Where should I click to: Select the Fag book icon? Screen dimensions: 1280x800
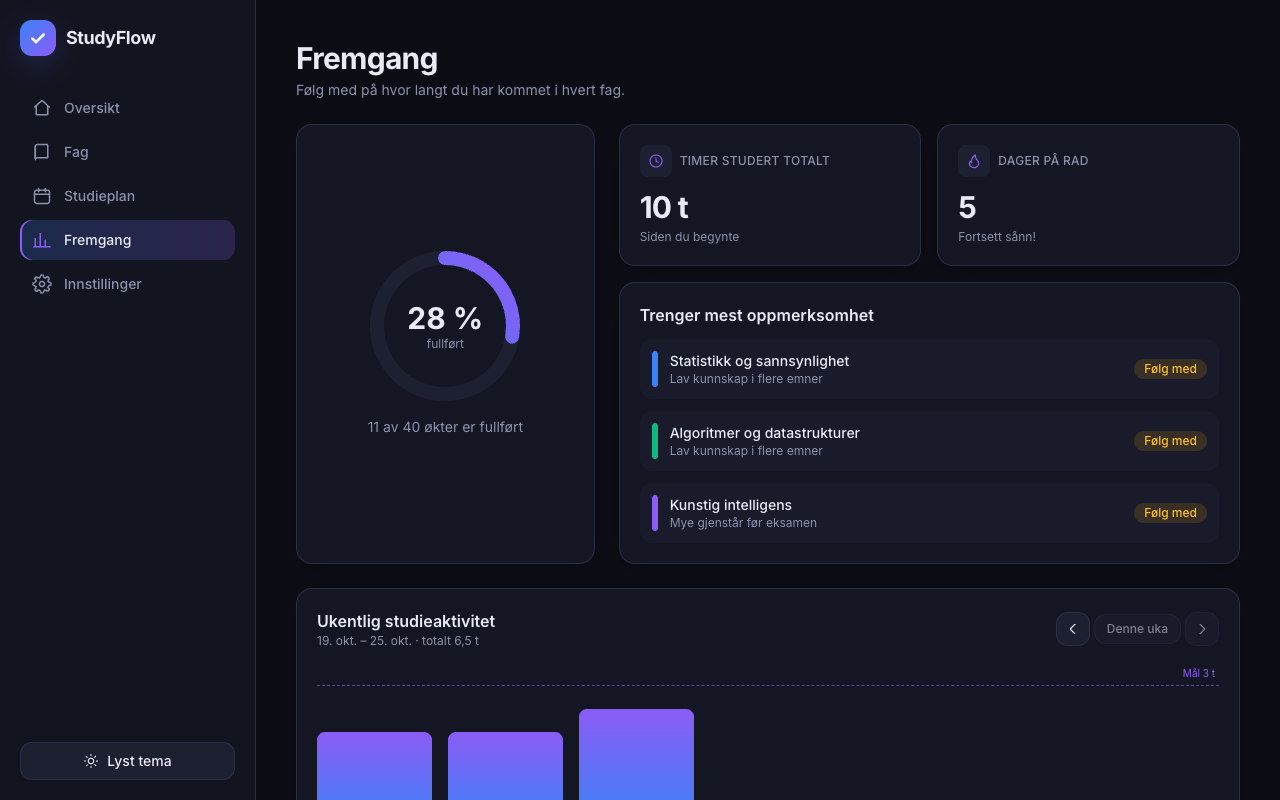coord(42,152)
